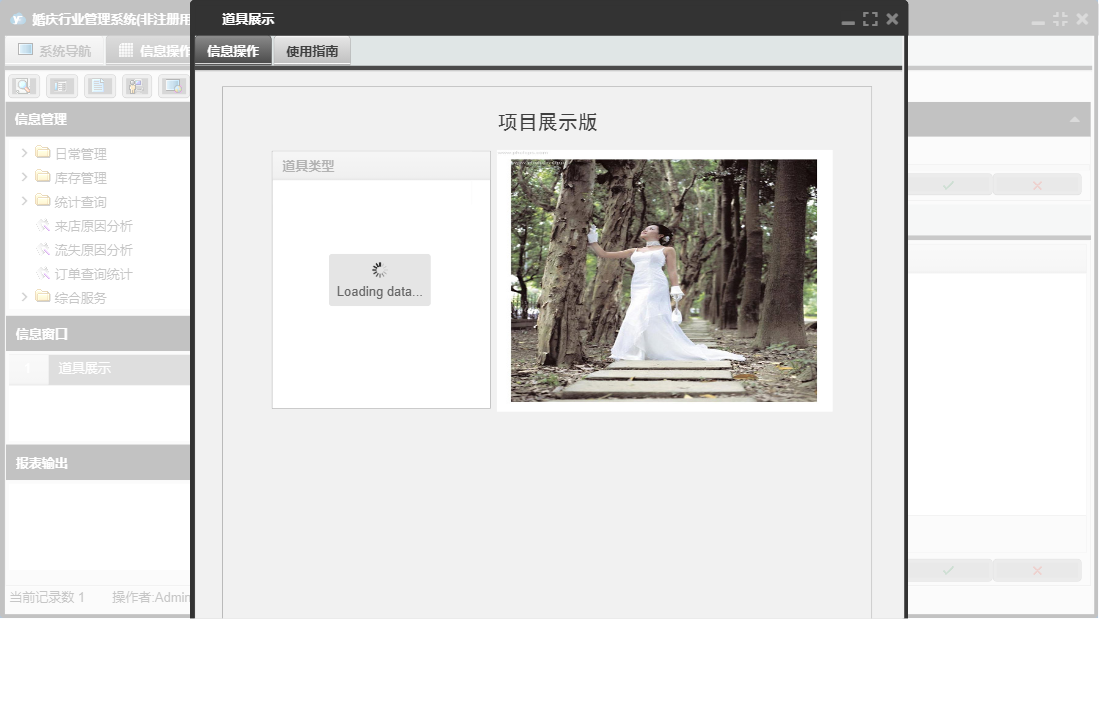Click the document page toolbar icon
The height and width of the screenshot is (705, 1099).
pos(100,86)
